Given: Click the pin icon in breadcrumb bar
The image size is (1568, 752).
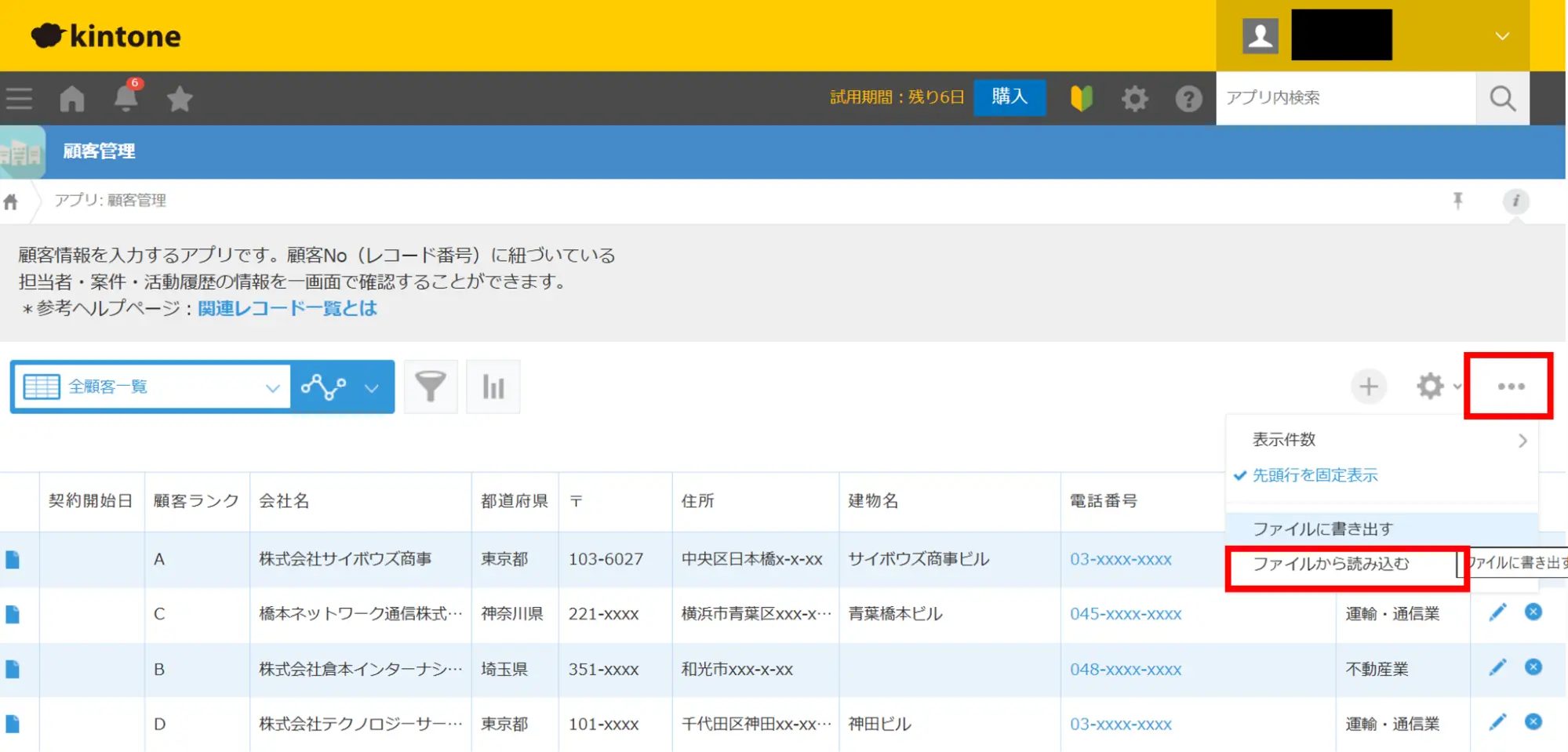Looking at the screenshot, I should pyautogui.click(x=1457, y=201).
